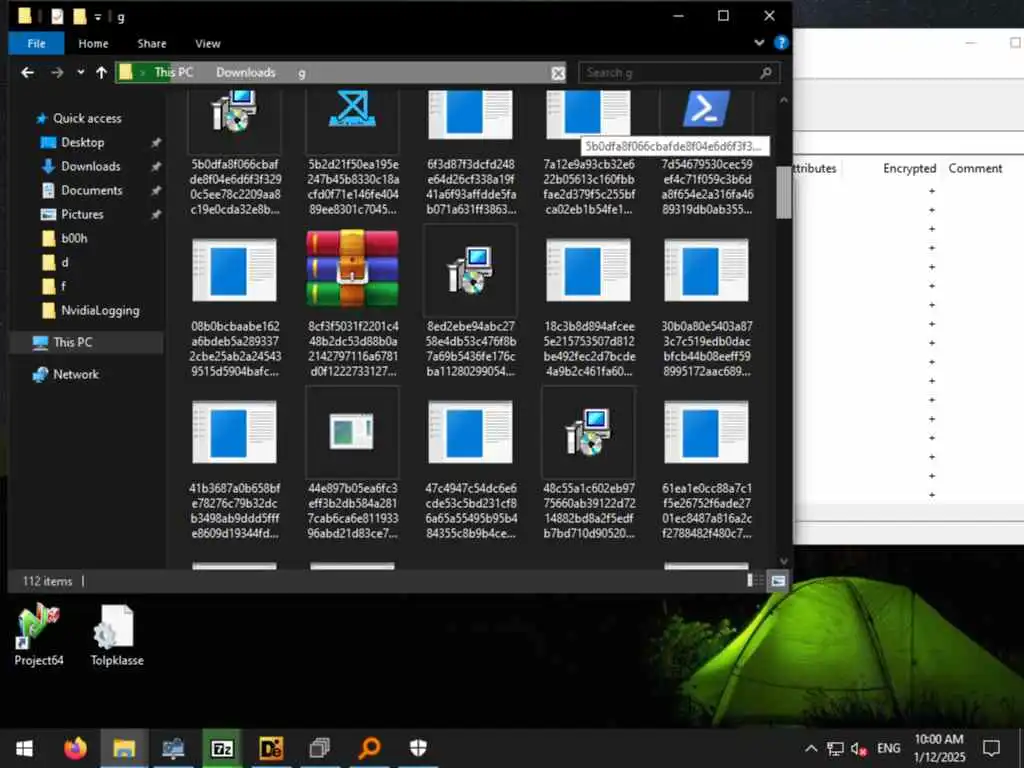Viewport: 1024px width, 768px height.
Task: Open the View ribbon tab
Action: (208, 44)
